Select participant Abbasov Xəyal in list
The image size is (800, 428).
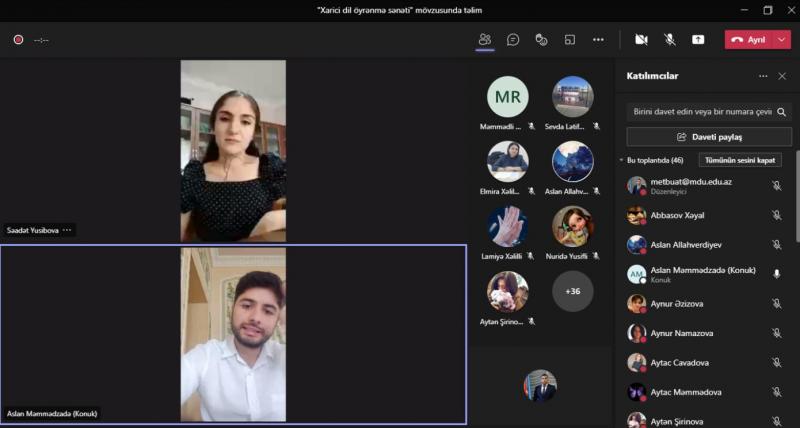pyautogui.click(x=704, y=215)
